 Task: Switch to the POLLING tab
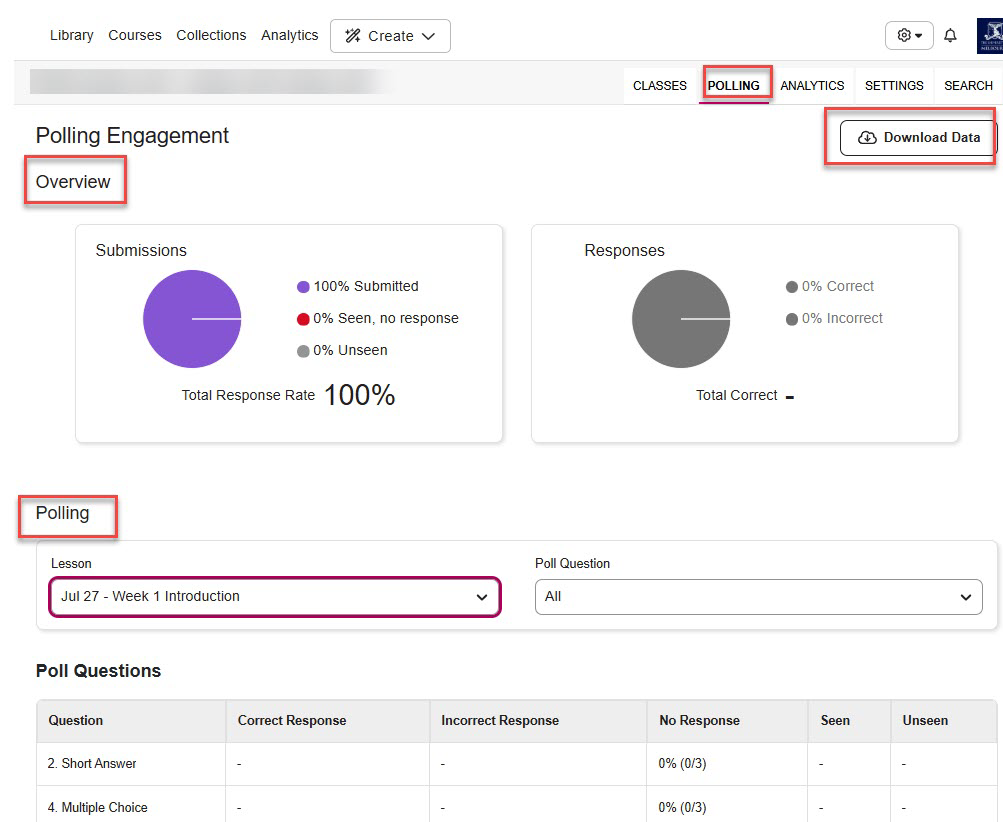[x=734, y=86]
